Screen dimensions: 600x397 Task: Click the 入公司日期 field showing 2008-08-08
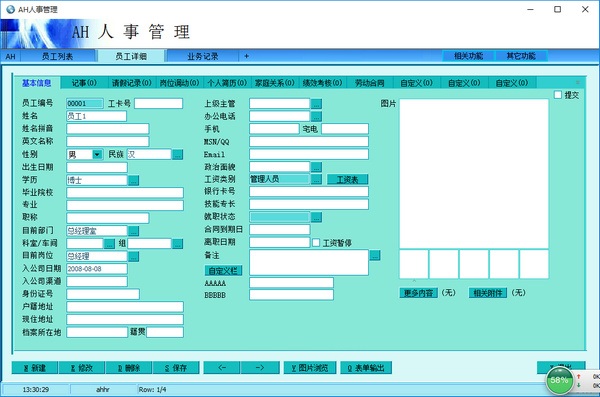[97, 269]
